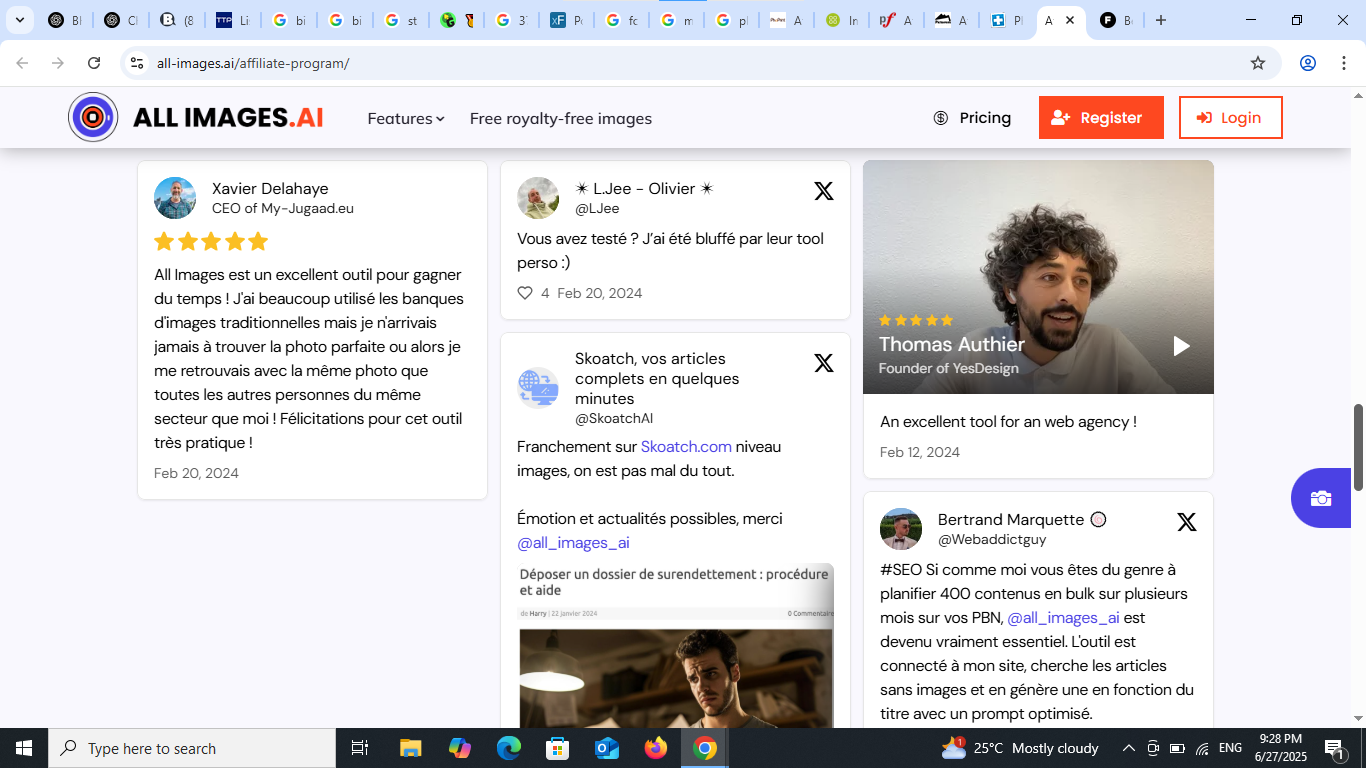The image size is (1366, 768).
Task: Click 'CEO of My-Jugaad.eu' text
Action: 283,208
